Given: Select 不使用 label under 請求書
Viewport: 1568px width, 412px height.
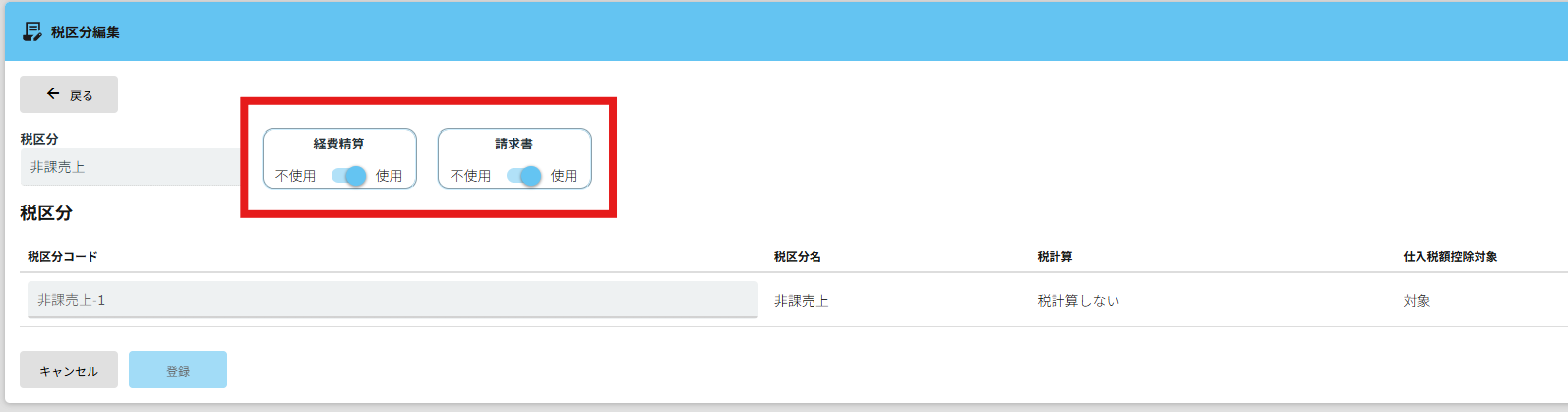Looking at the screenshot, I should [x=470, y=176].
